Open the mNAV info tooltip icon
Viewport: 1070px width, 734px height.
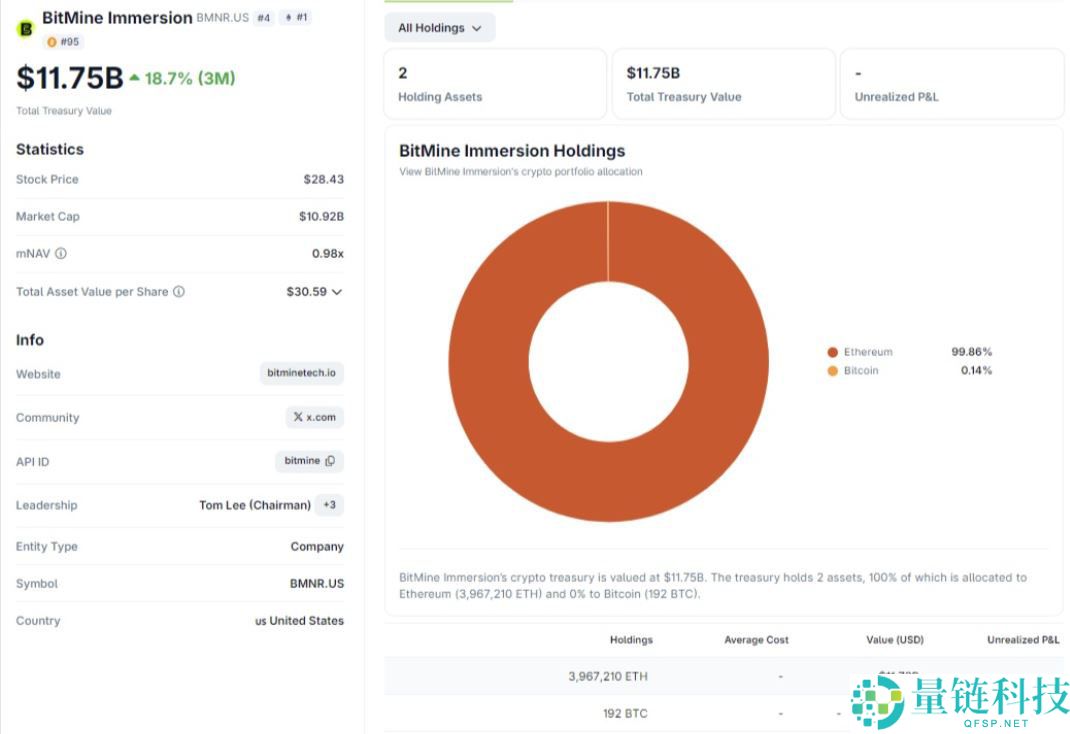point(61,253)
